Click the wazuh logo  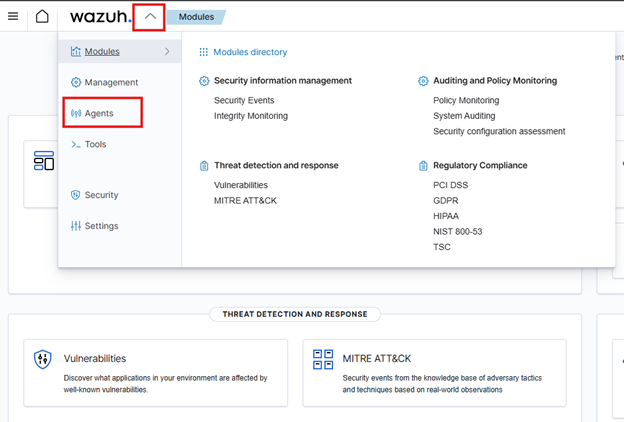point(100,17)
